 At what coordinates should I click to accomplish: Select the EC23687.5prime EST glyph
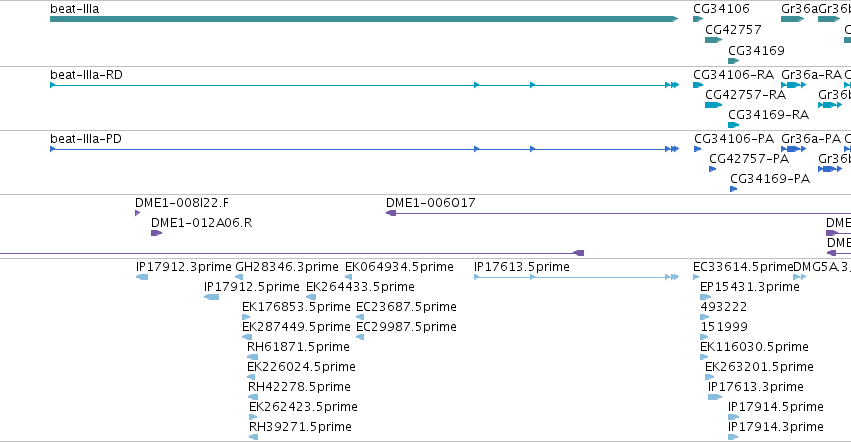point(360,317)
